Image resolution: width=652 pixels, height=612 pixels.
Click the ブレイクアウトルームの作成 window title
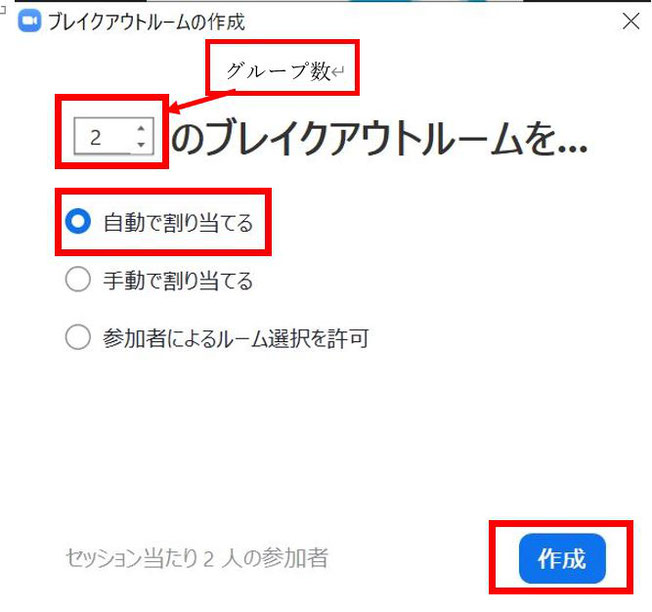146,22
